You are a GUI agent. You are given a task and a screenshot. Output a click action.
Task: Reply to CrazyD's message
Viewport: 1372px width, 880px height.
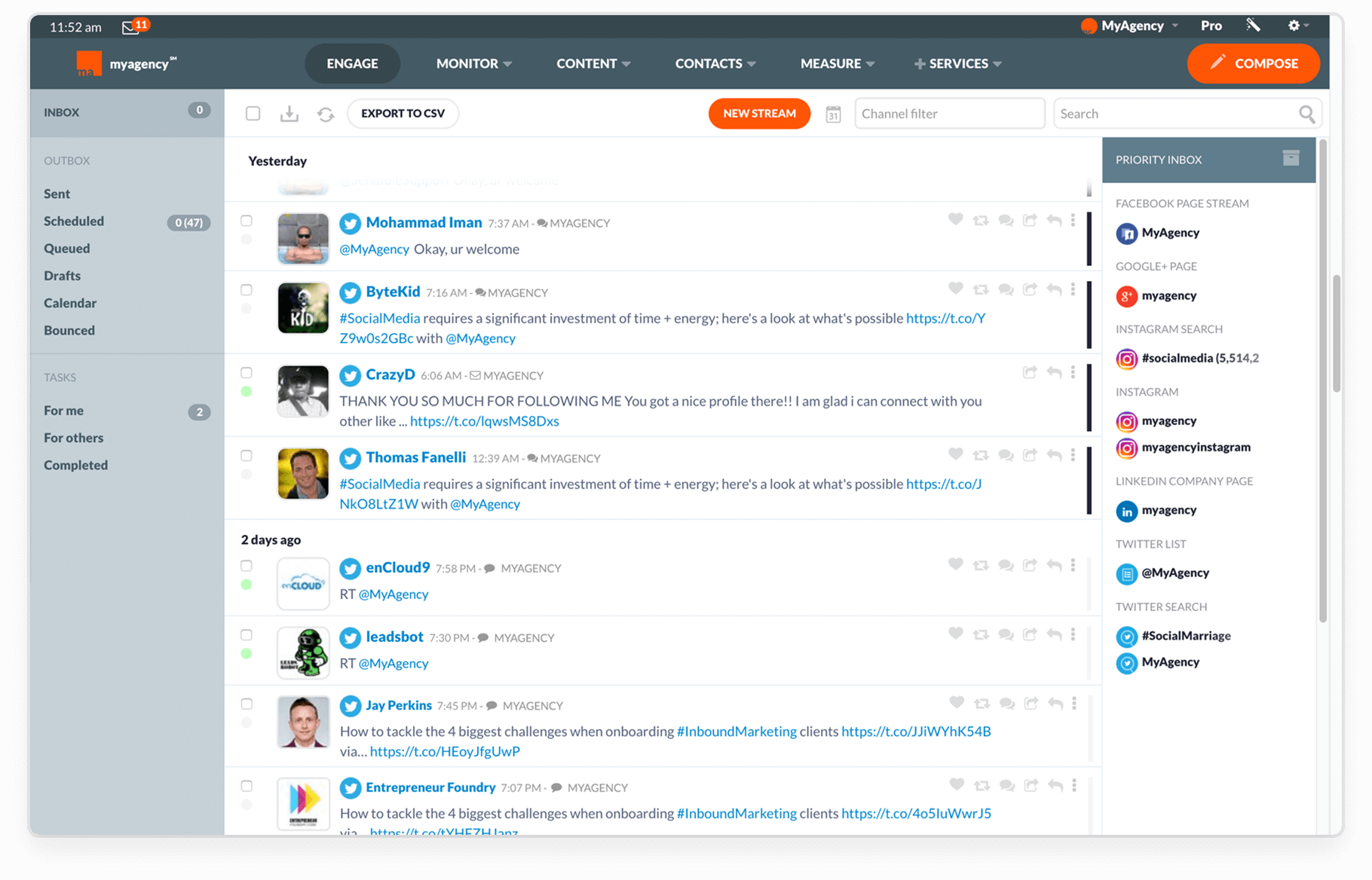tap(1055, 372)
